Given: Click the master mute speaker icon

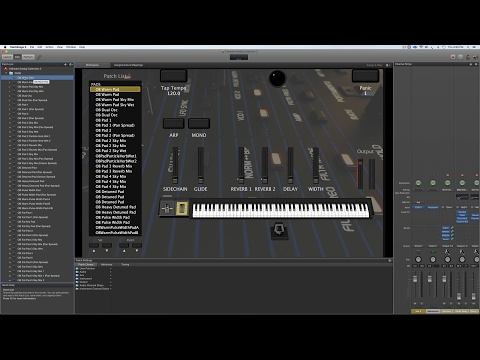Looking at the screenshot, I should coord(475,57).
